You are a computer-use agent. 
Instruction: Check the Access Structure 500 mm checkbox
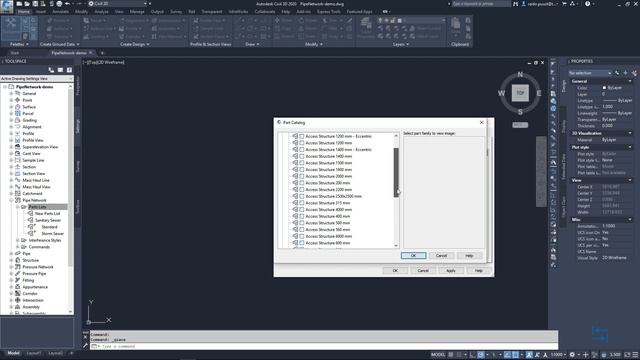pyautogui.click(x=302, y=223)
